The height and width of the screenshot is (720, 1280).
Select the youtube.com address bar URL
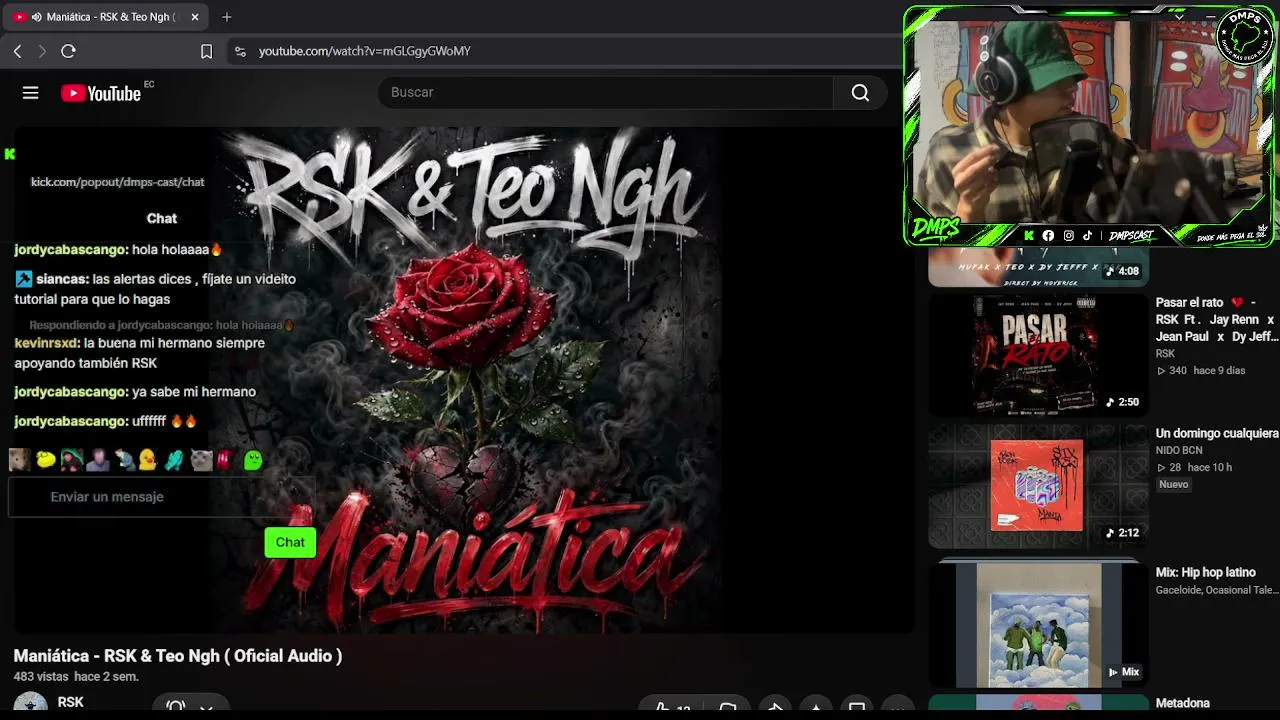point(364,51)
